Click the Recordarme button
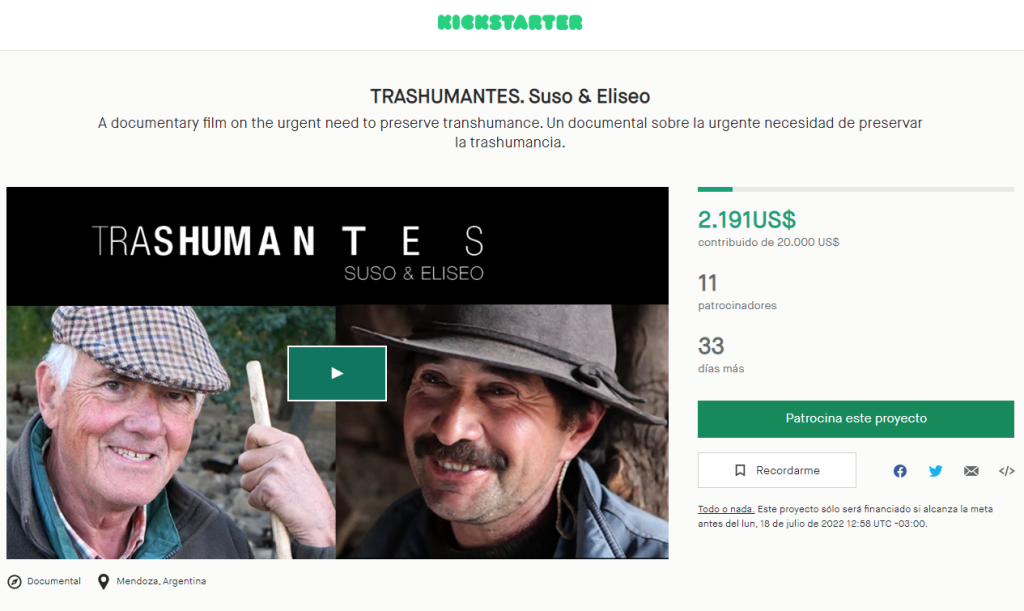The height and width of the screenshot is (611, 1024). click(x=776, y=470)
